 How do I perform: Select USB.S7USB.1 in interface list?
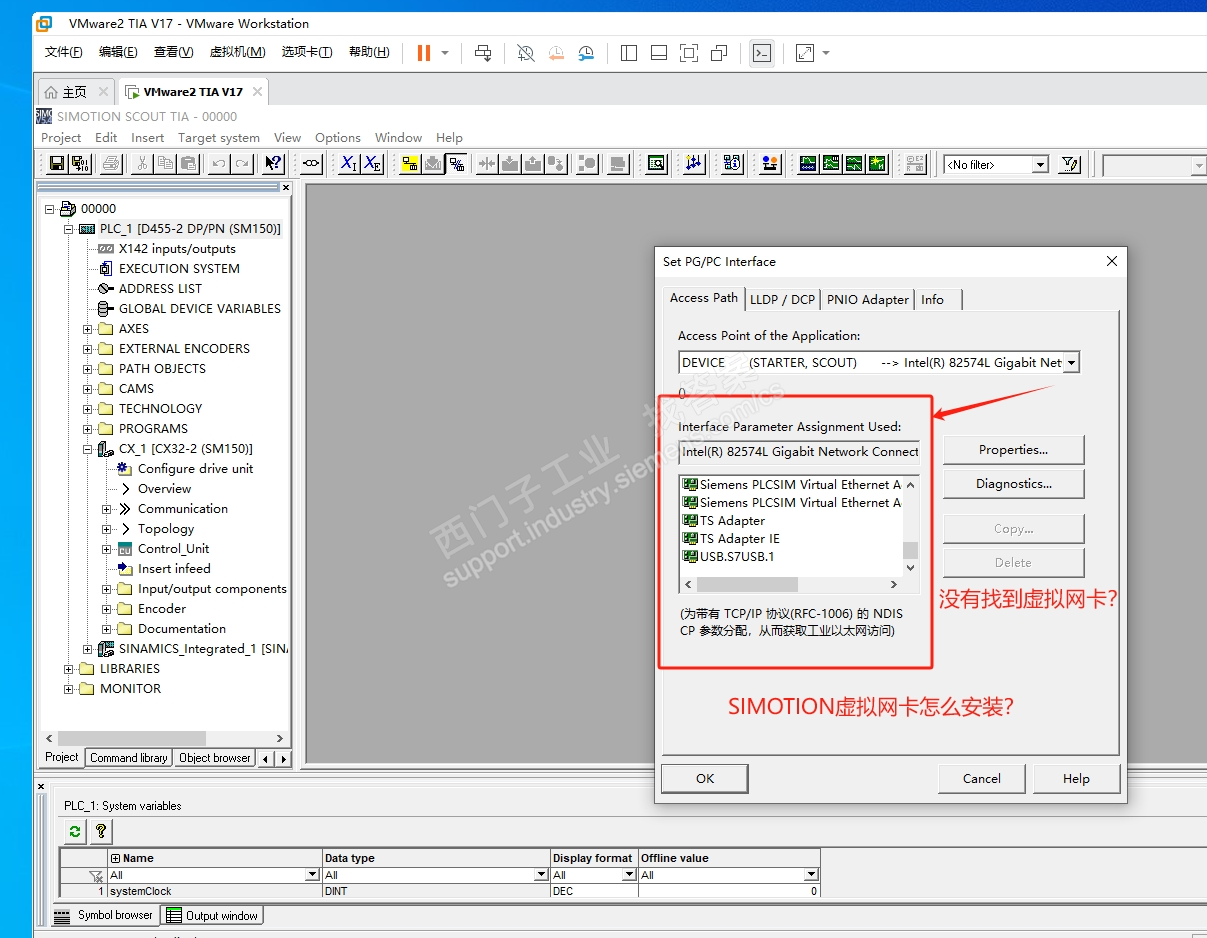[737, 557]
